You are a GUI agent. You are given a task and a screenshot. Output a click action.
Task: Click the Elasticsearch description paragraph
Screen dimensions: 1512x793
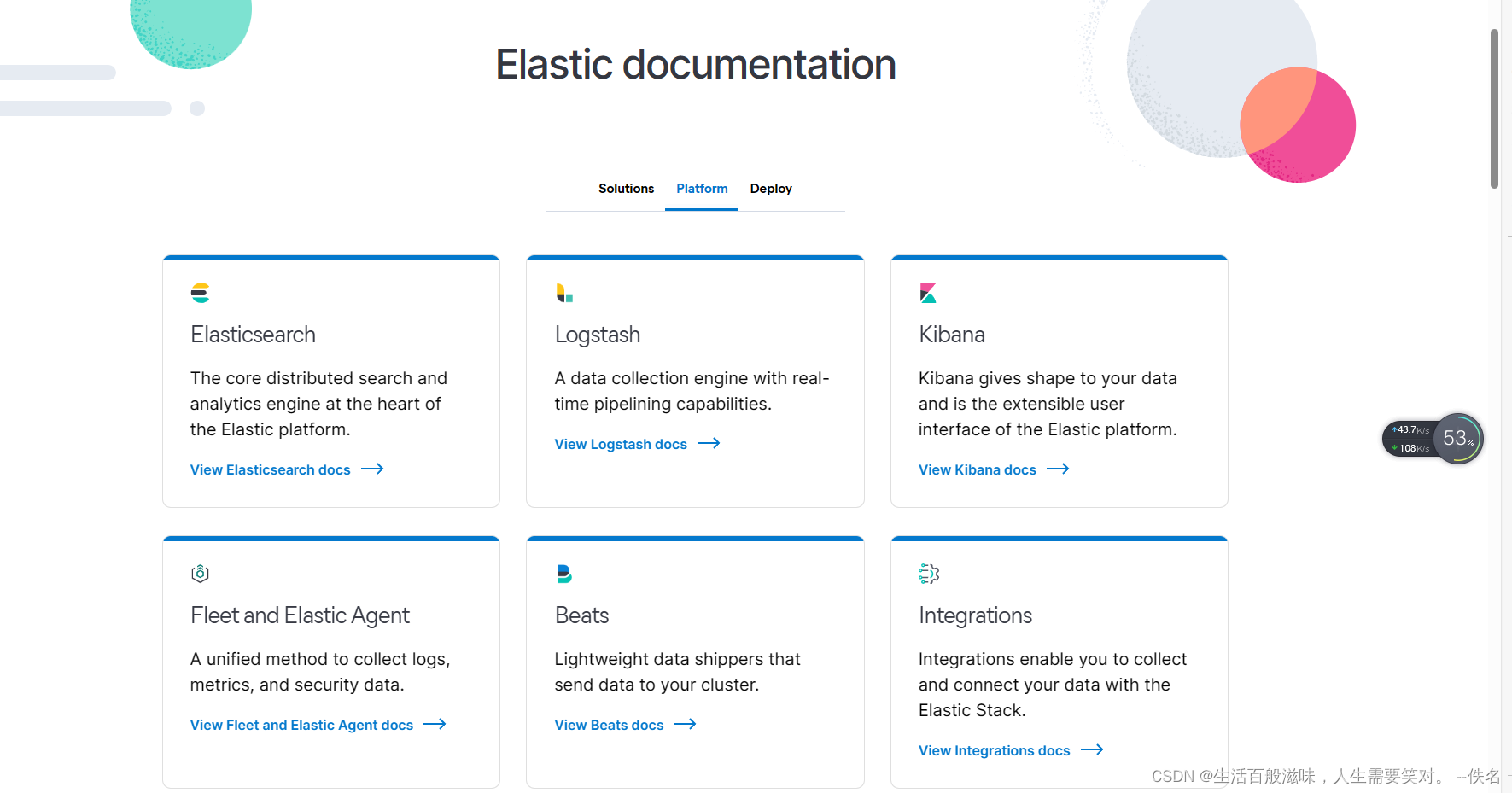[x=318, y=404]
